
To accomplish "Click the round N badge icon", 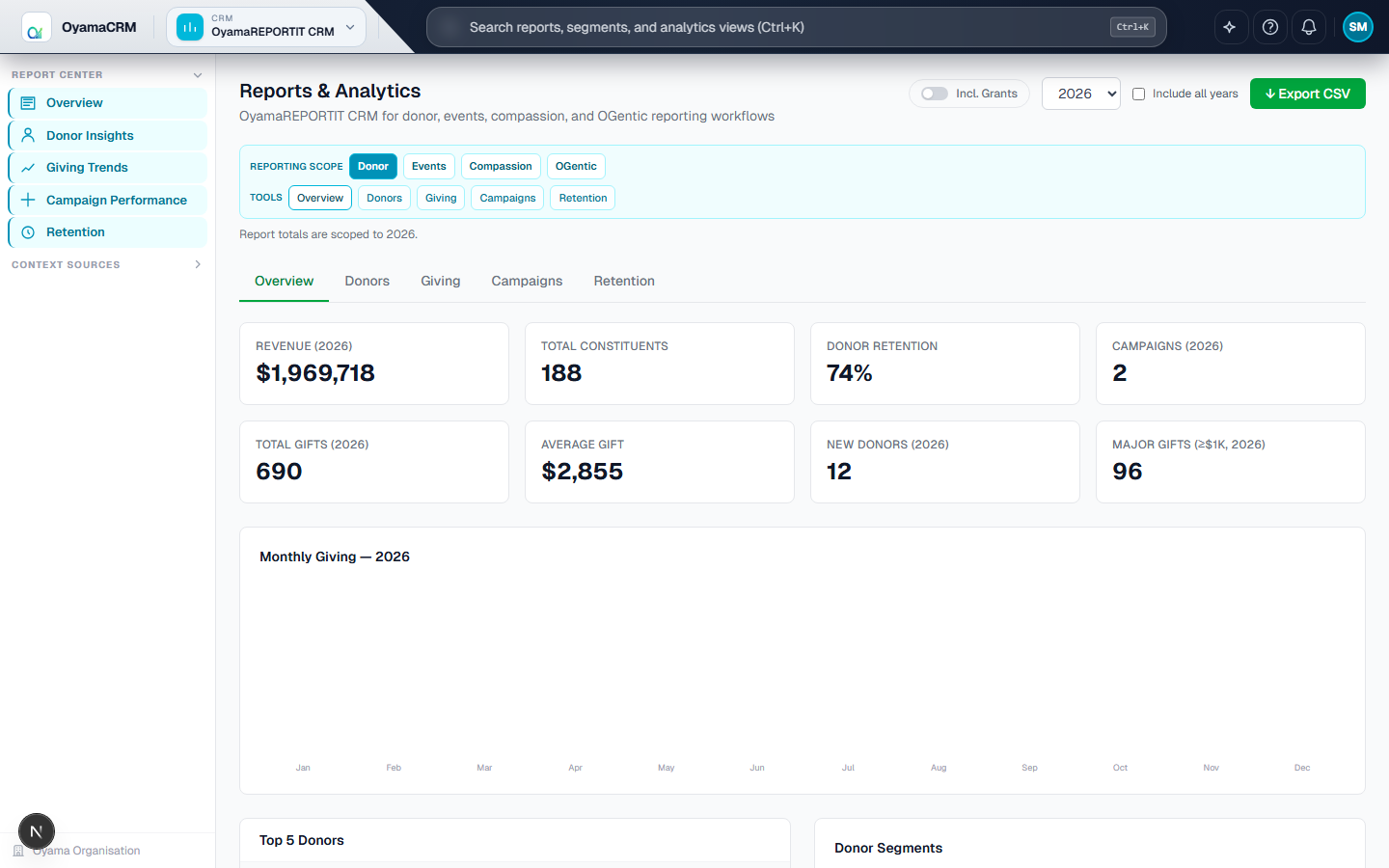I will 37,831.
